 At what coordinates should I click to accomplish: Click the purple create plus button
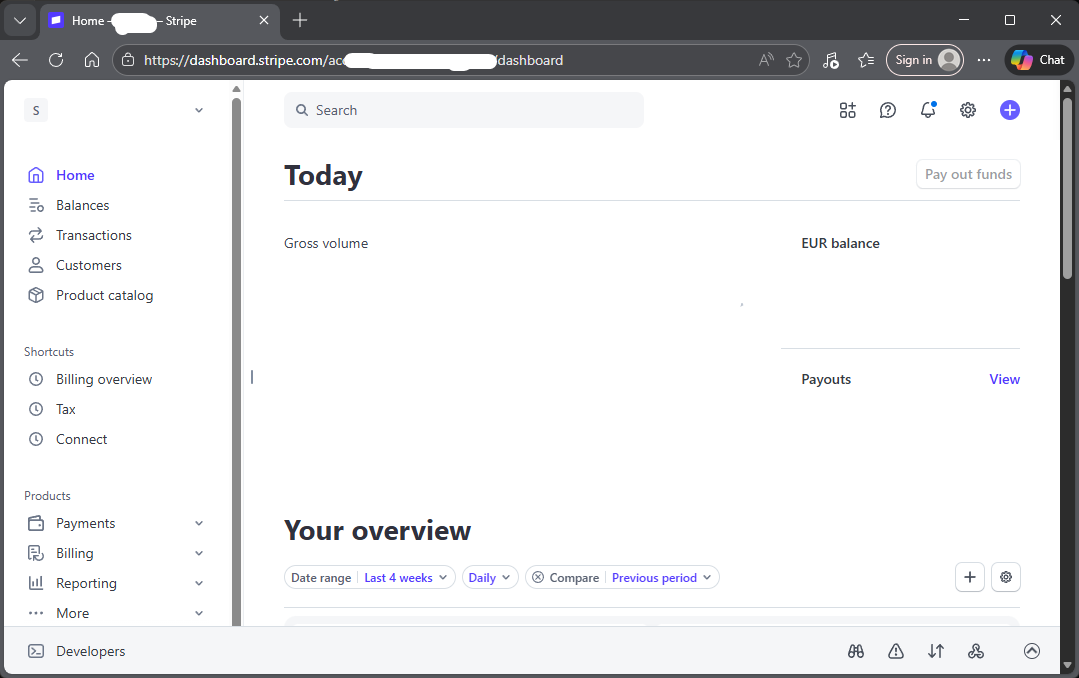[1010, 110]
